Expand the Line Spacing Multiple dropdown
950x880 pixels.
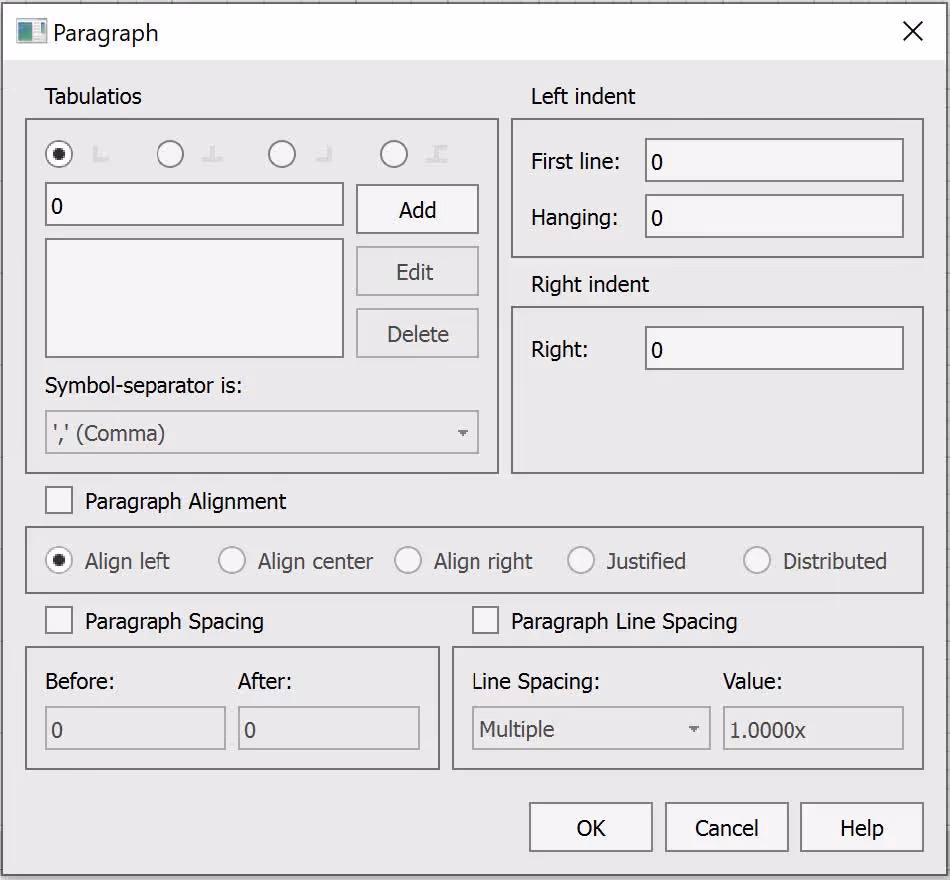(x=591, y=728)
